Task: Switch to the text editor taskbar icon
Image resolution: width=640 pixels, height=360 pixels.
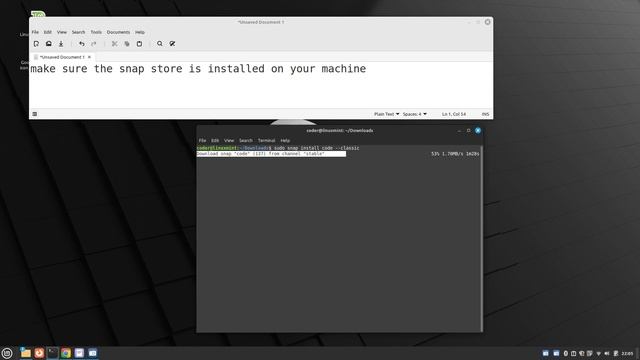Action: pos(79,353)
